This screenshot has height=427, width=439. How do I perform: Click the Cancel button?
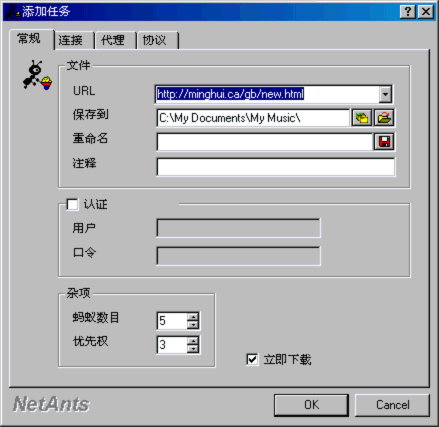pos(392,405)
